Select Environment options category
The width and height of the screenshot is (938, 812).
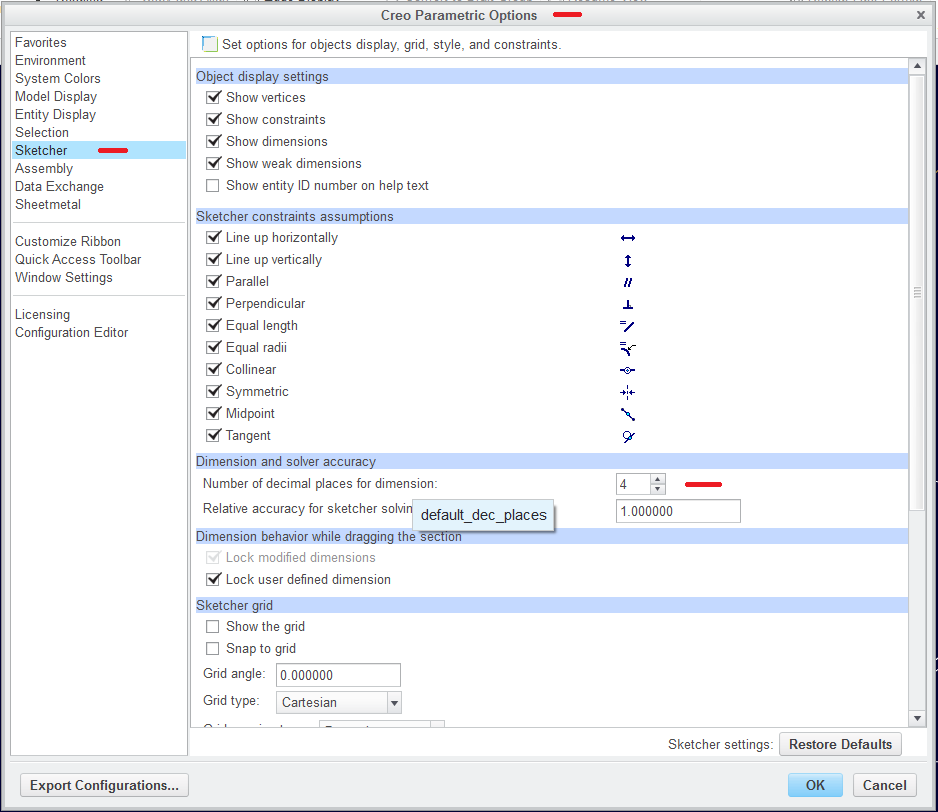[50, 60]
